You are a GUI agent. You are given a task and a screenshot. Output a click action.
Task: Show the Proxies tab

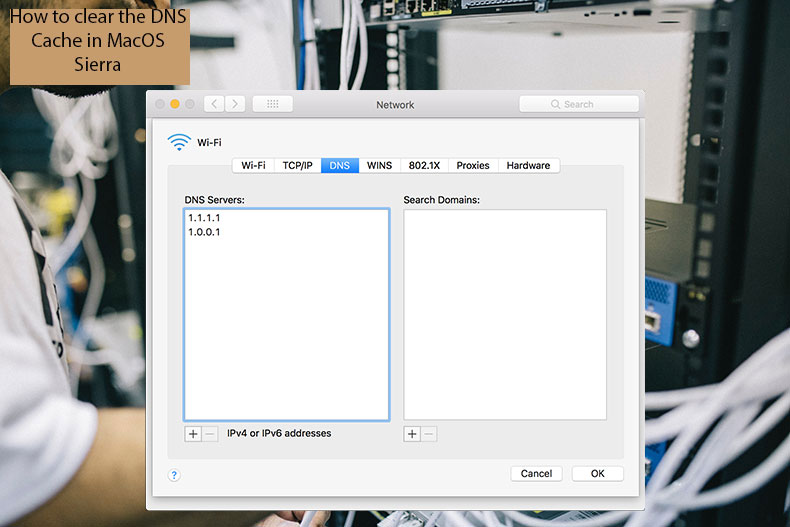[473, 165]
